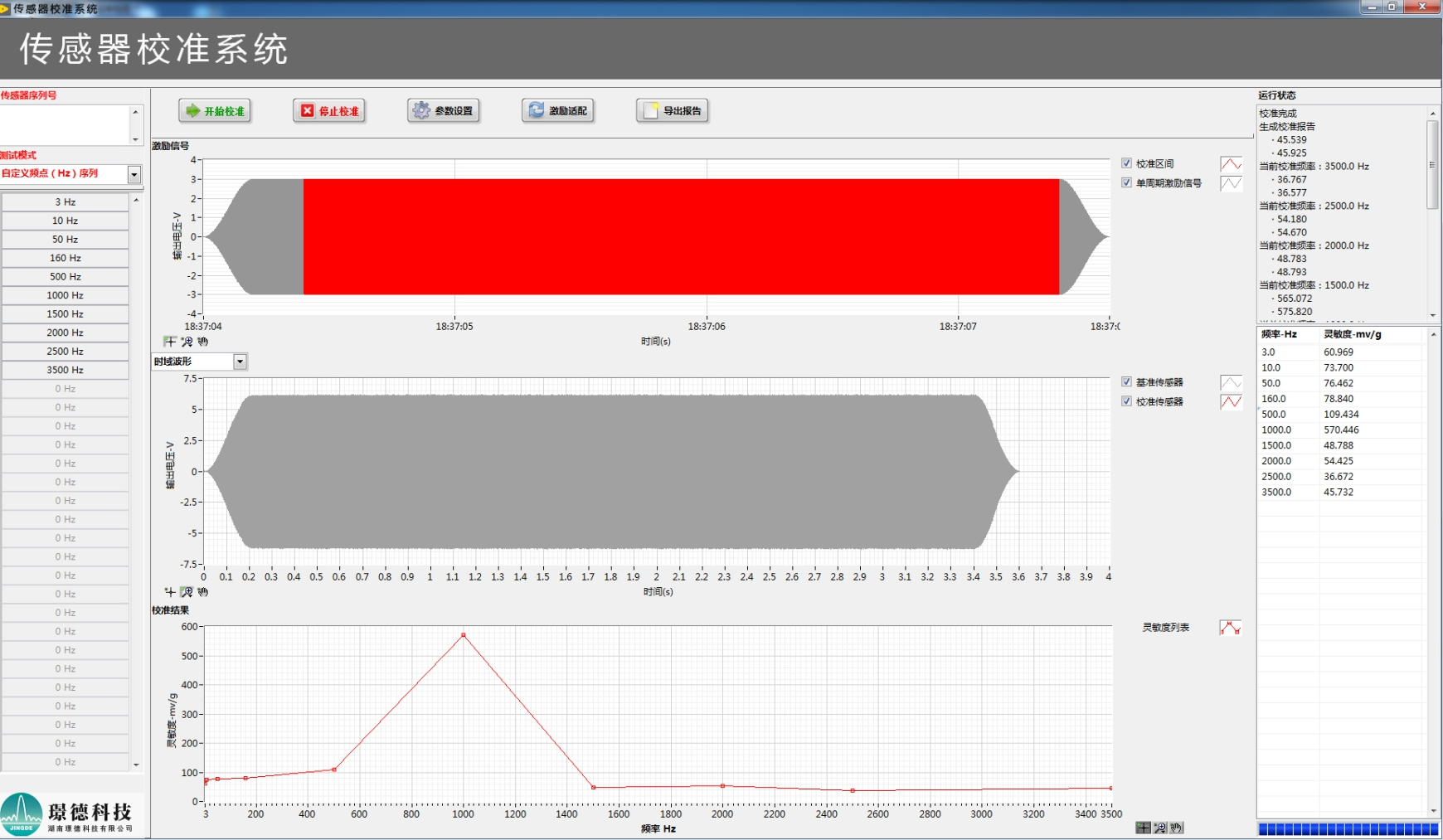Click the 灵敏度-mv/g column header
The width and height of the screenshot is (1443, 840).
pyautogui.click(x=1352, y=334)
